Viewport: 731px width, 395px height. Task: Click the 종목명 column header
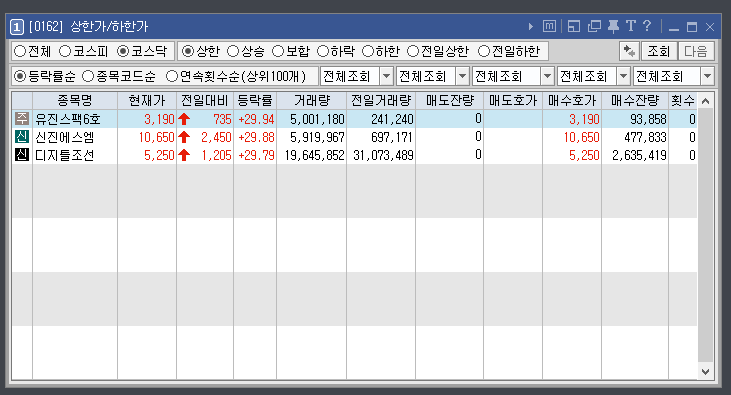75,100
